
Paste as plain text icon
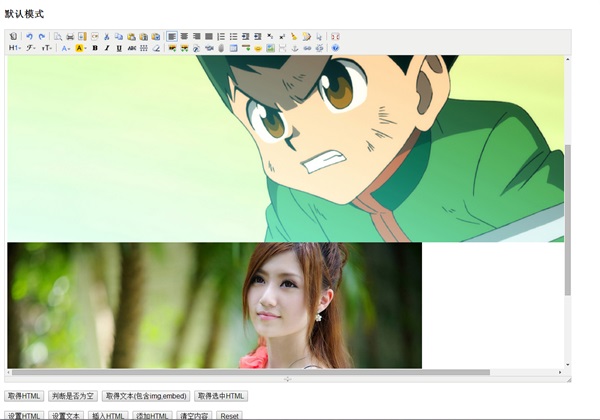(x=143, y=36)
